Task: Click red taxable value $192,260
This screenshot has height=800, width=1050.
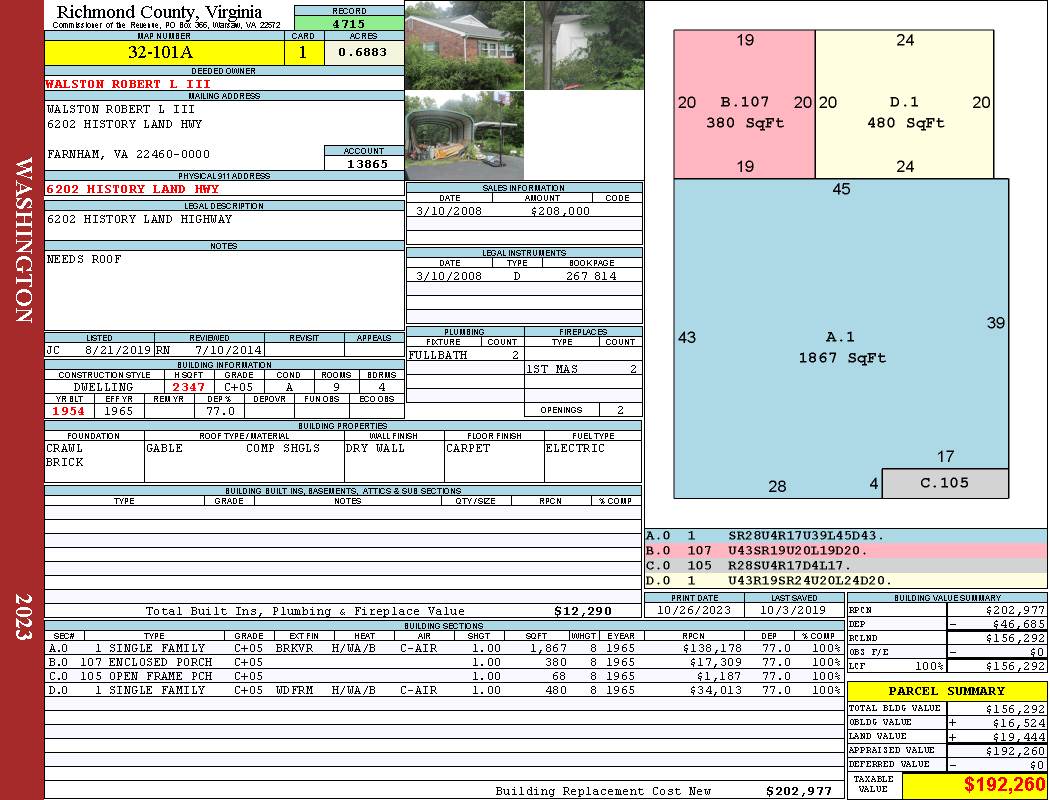Action: (x=1004, y=785)
